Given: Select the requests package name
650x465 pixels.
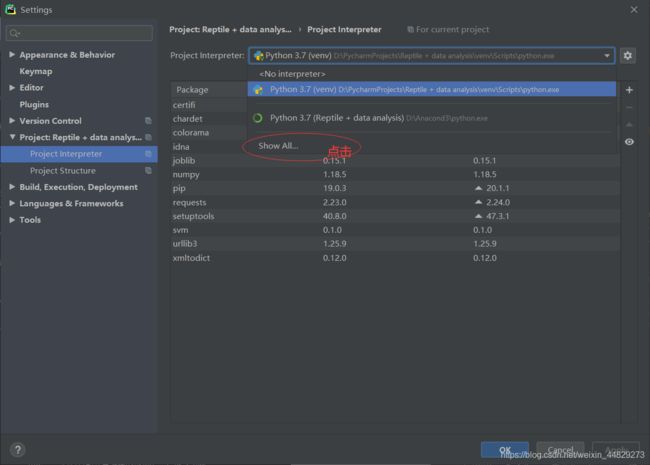Looking at the screenshot, I should pos(189,202).
